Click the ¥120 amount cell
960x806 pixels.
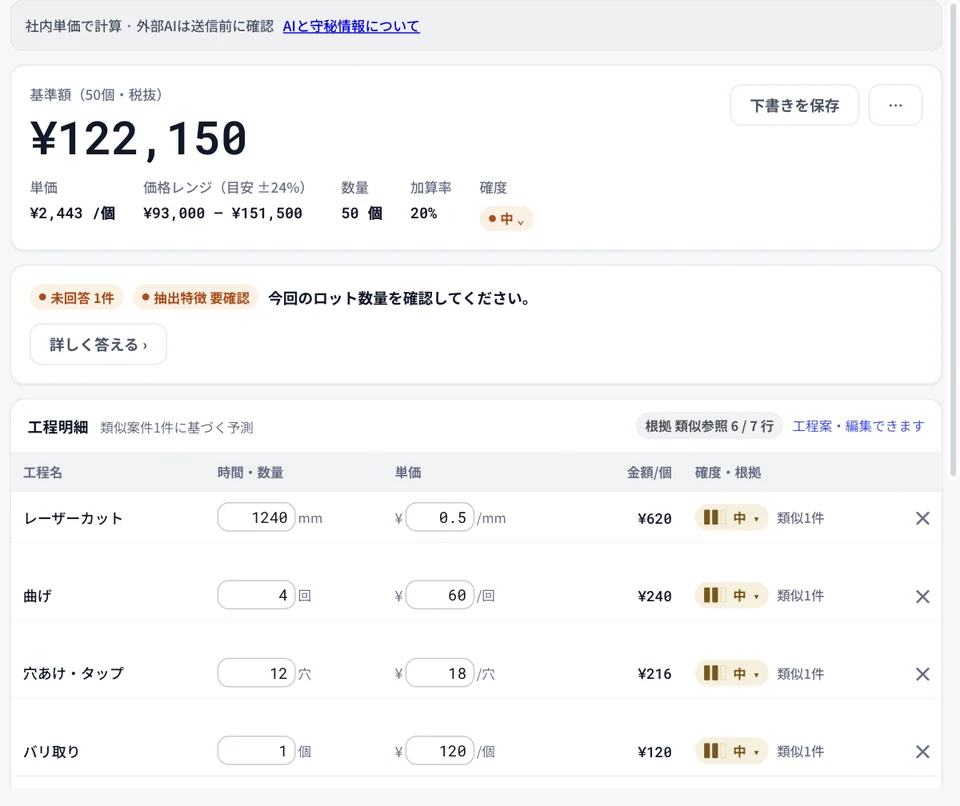[654, 752]
